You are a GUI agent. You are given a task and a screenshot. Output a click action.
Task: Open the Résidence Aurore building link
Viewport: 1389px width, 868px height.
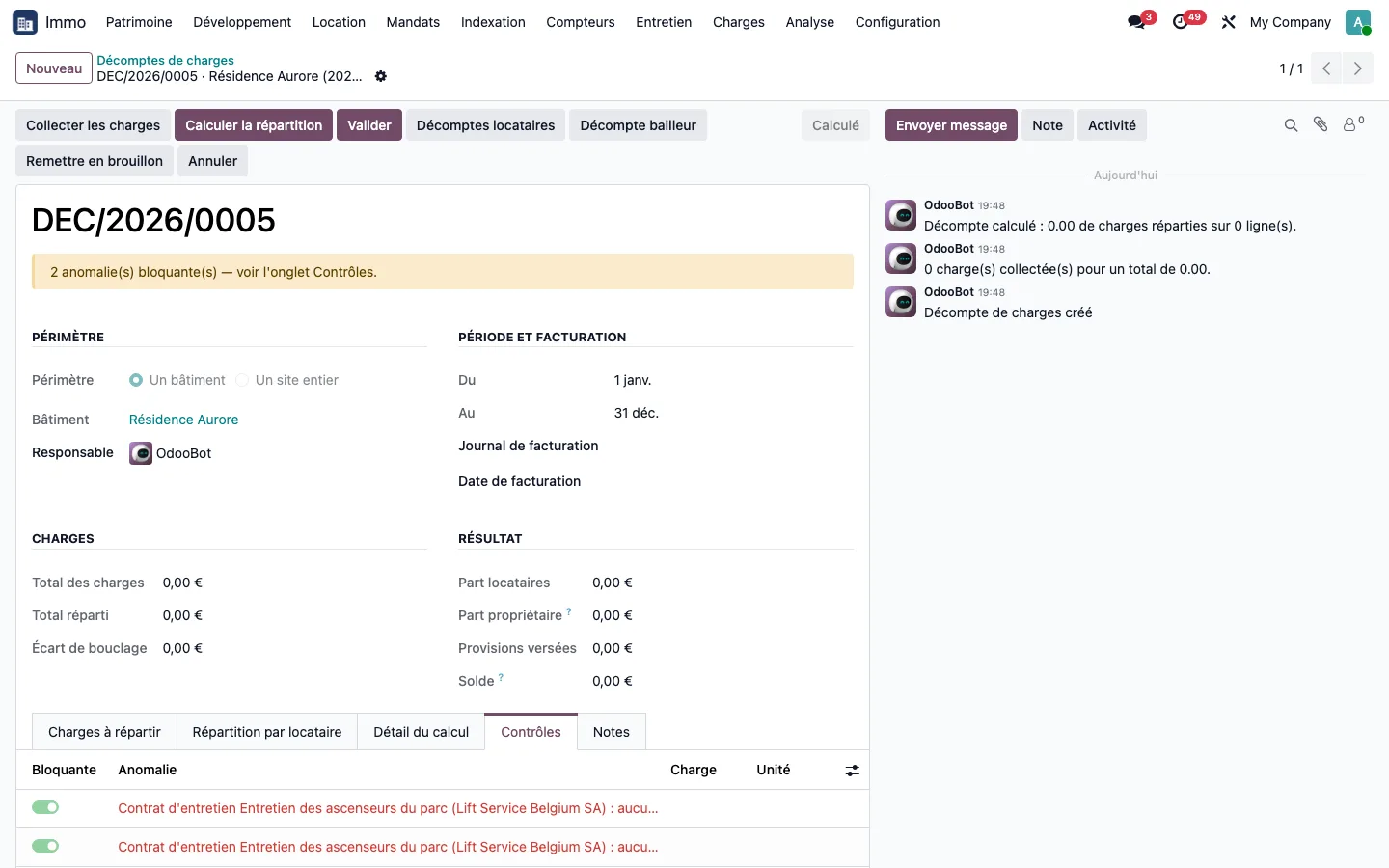(183, 420)
